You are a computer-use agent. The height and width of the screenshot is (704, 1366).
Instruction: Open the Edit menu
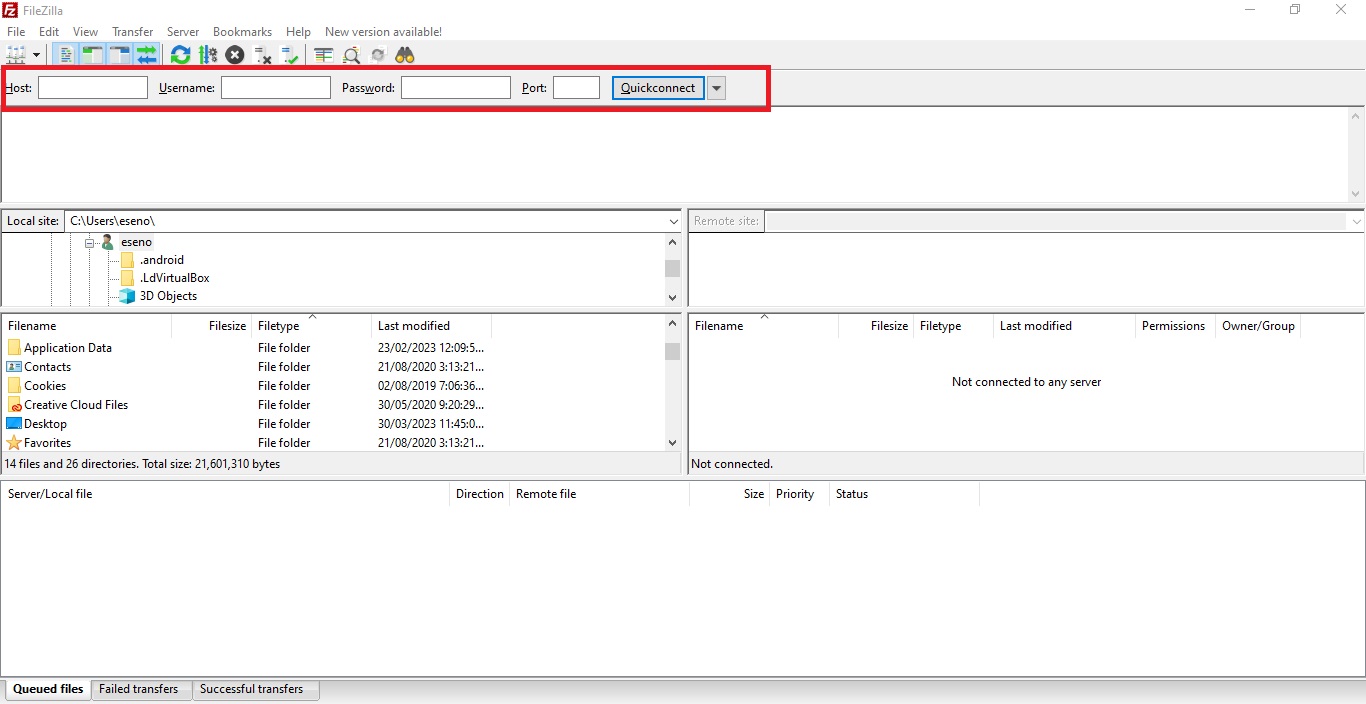pos(49,32)
